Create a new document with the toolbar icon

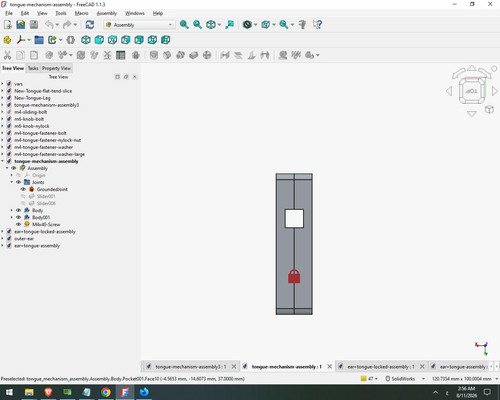coord(8,25)
